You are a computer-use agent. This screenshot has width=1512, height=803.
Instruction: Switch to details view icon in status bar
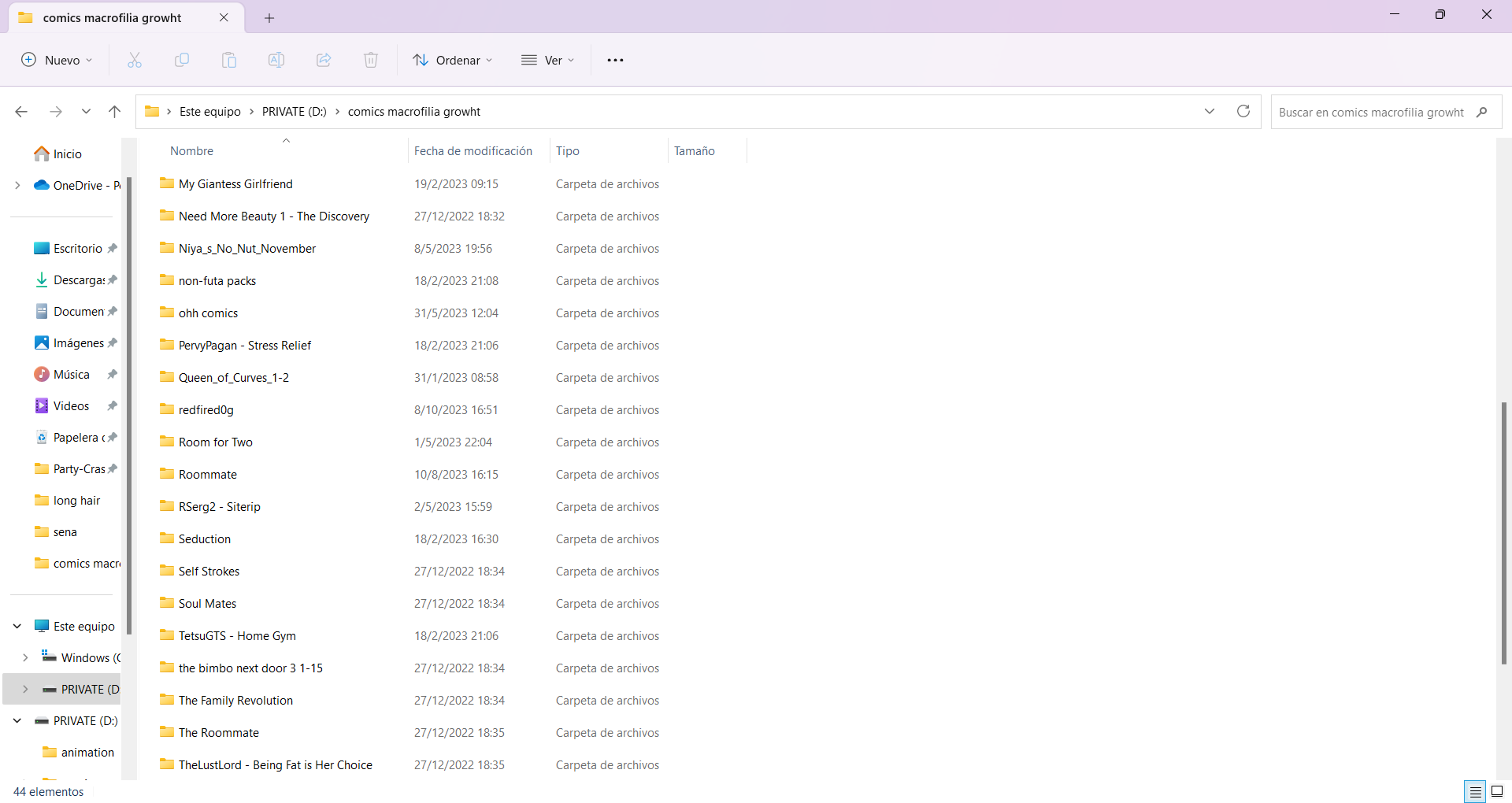click(x=1475, y=791)
